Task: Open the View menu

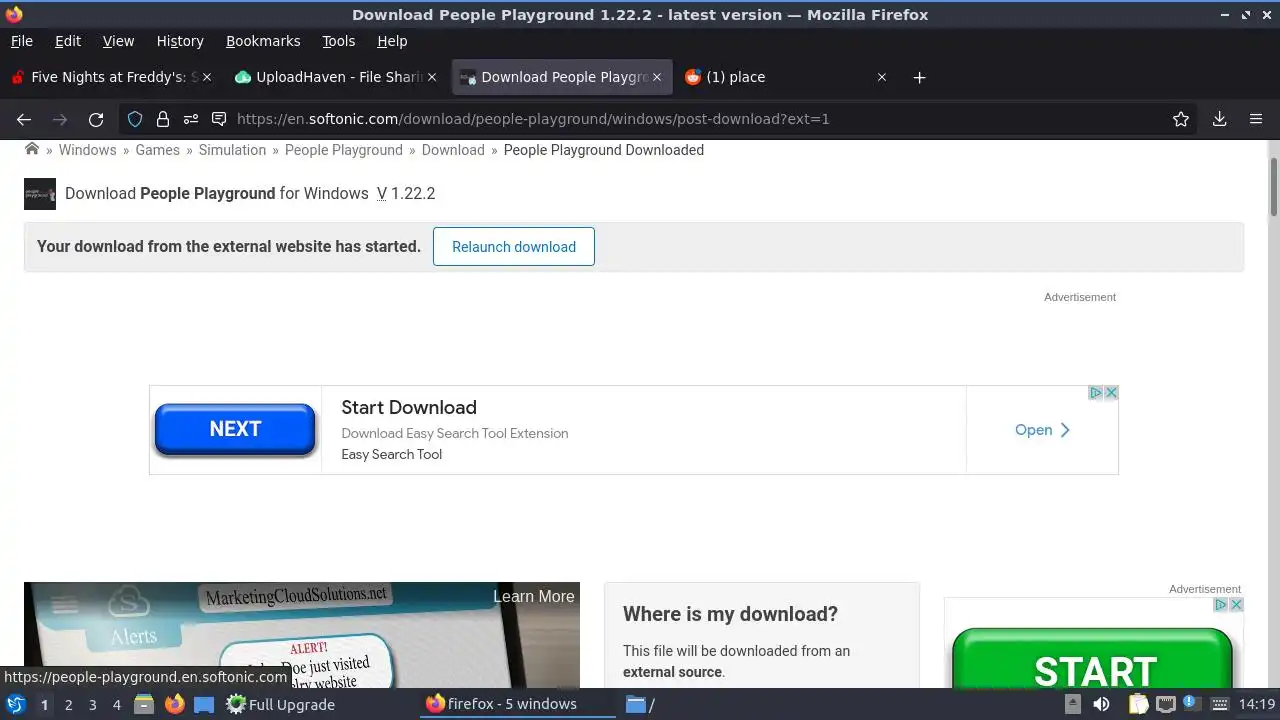Action: pyautogui.click(x=118, y=41)
